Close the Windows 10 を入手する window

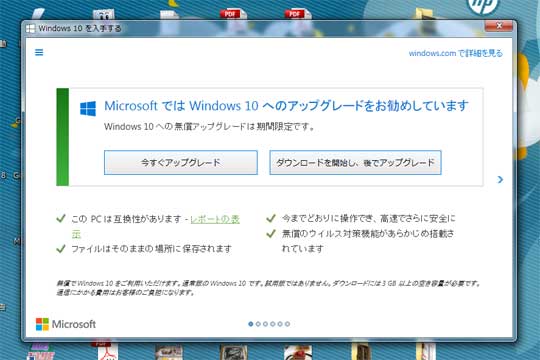click(x=499, y=26)
